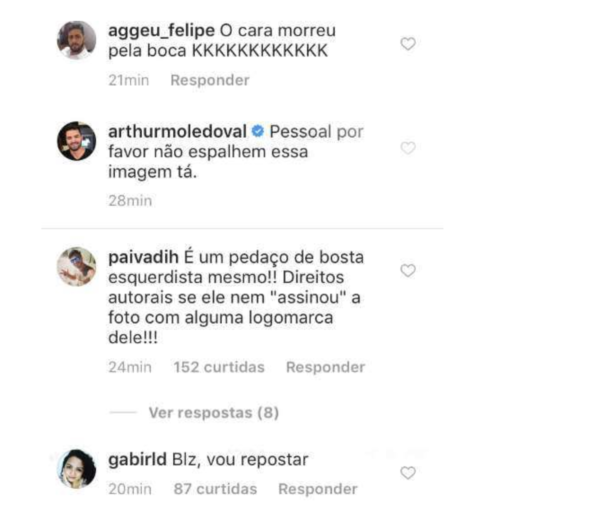
Task: Open arthurmoledoval's profile avatar
Action: tap(77, 141)
